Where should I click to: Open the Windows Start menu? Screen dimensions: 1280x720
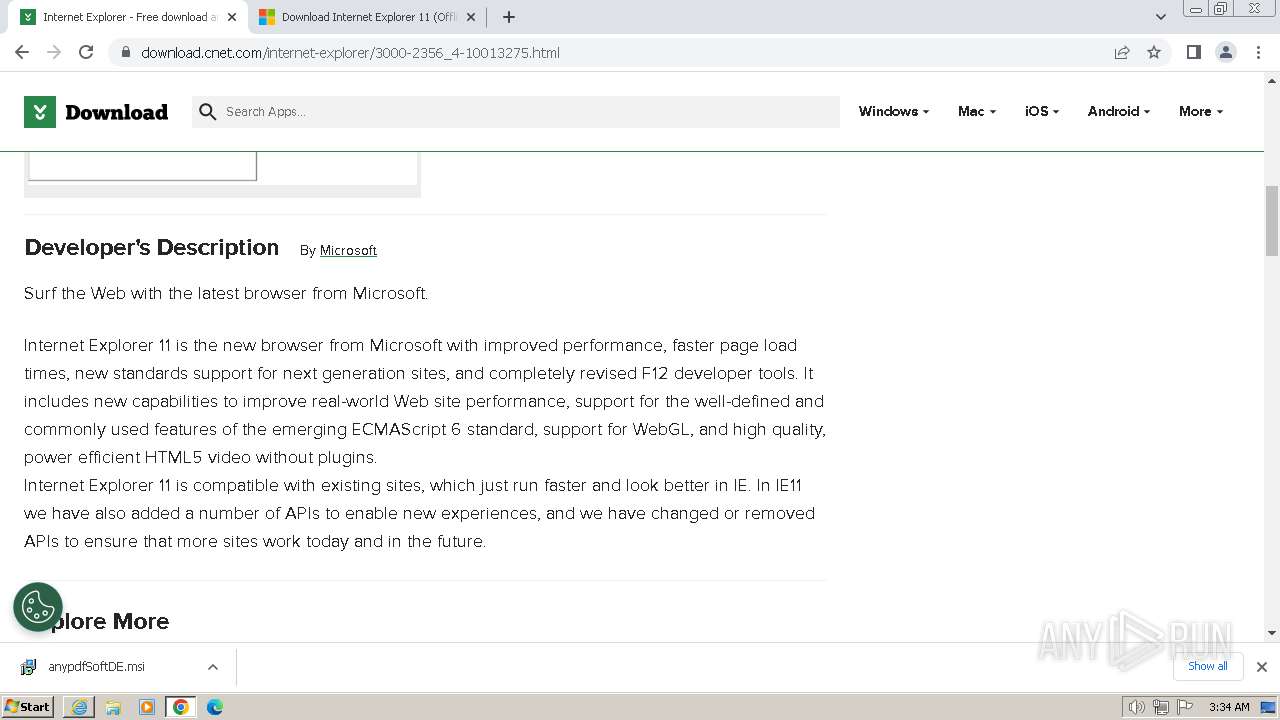click(28, 706)
